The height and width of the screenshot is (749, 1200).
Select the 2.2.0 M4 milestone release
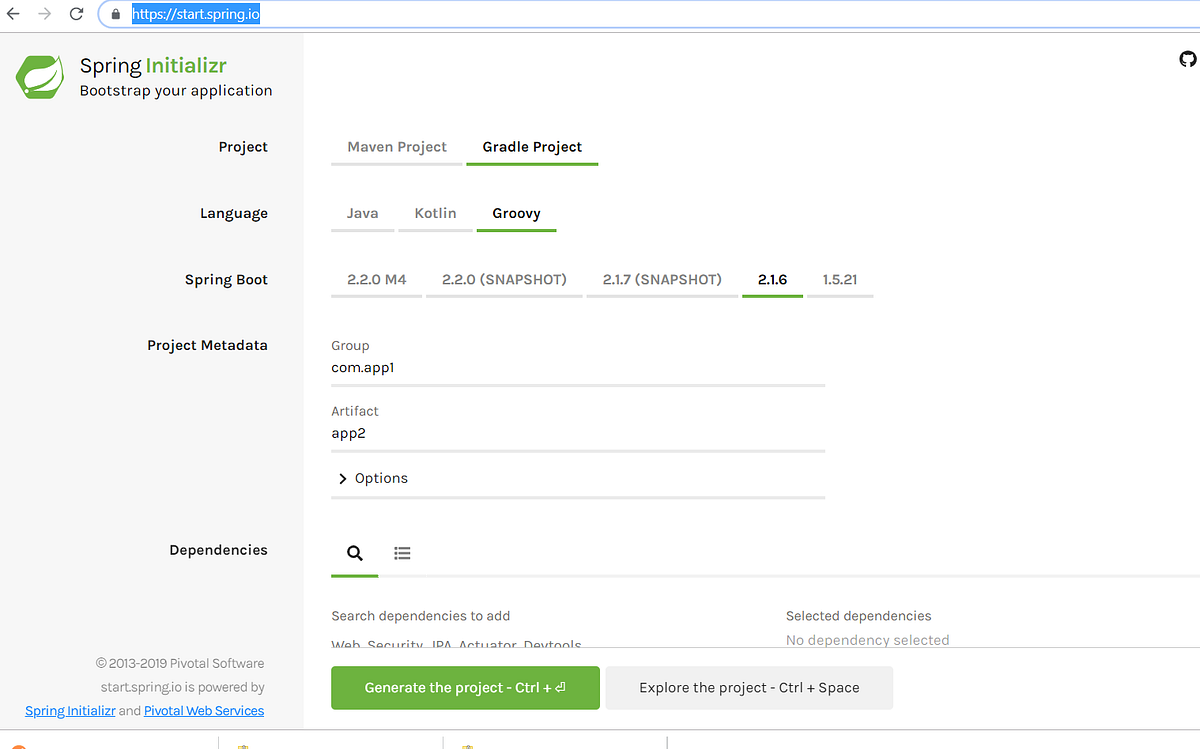(376, 279)
